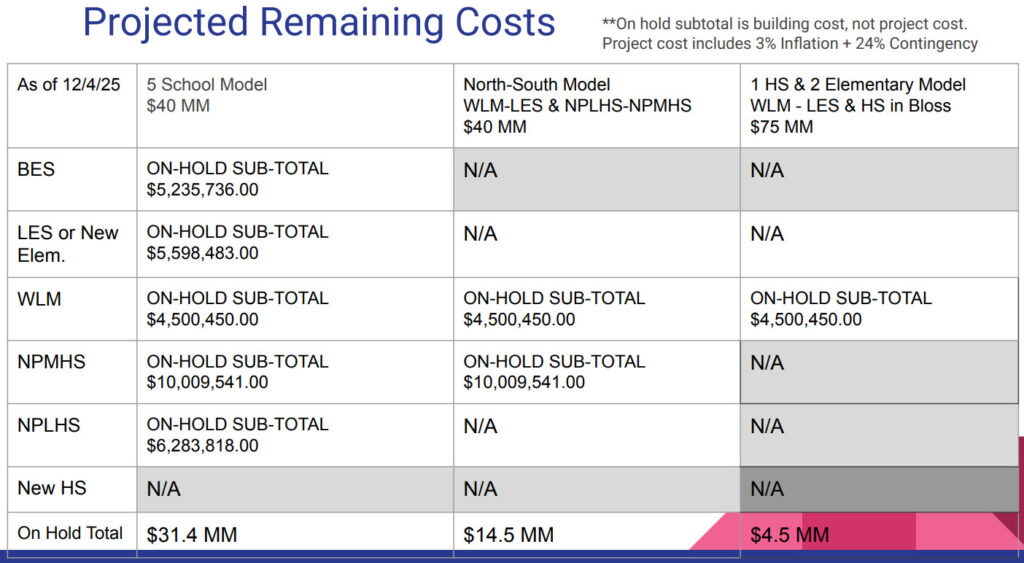
Task: Select the "As of 12/4/25" header cell
Action: 68,85
